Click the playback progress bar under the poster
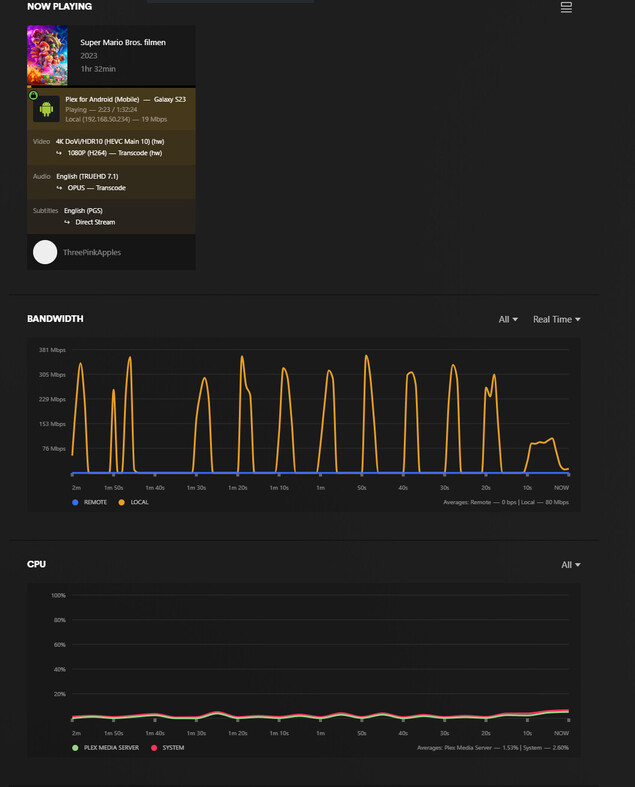This screenshot has height=787, width=635. click(111, 86)
